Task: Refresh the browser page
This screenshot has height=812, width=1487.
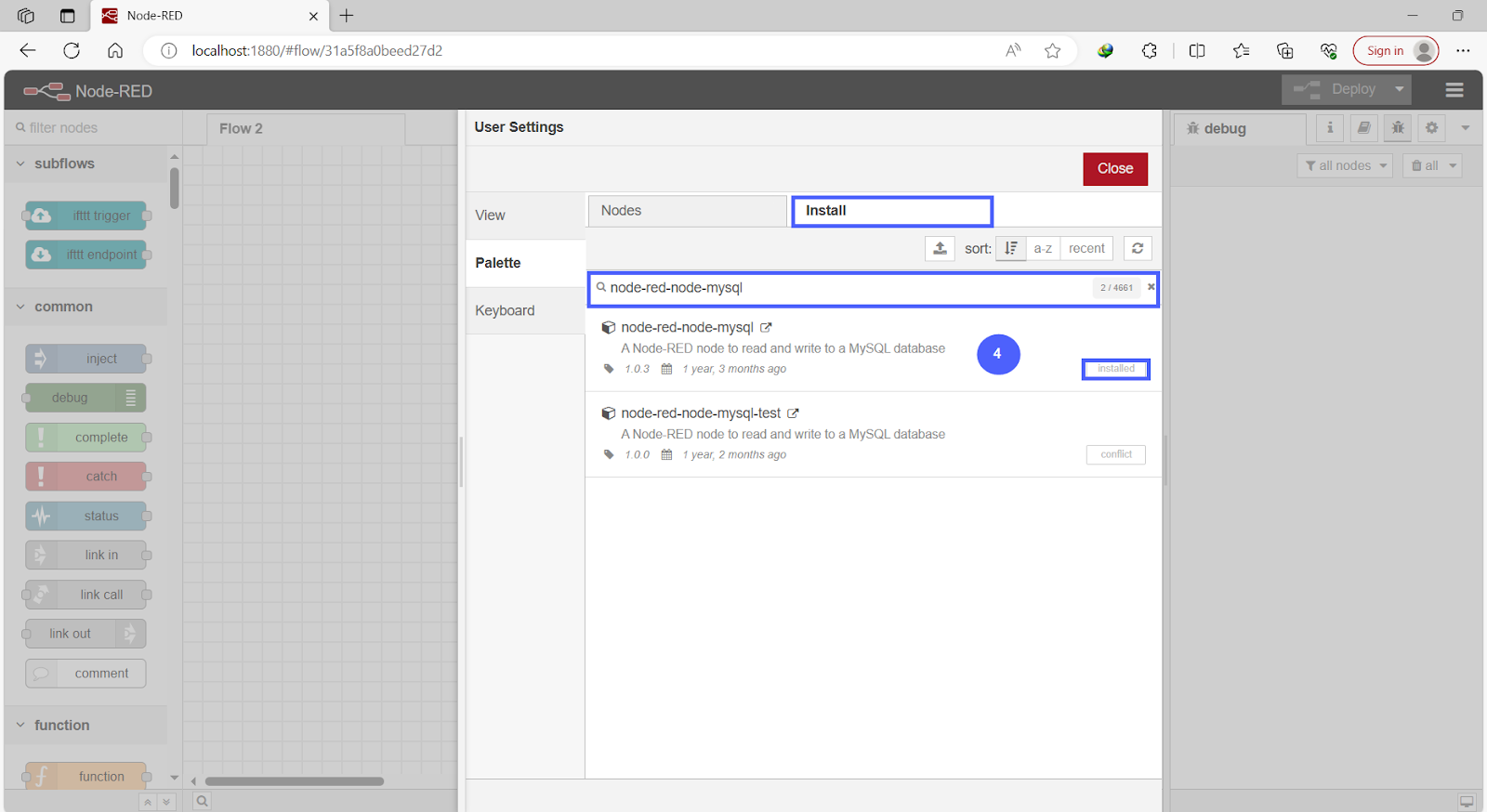Action: click(72, 50)
